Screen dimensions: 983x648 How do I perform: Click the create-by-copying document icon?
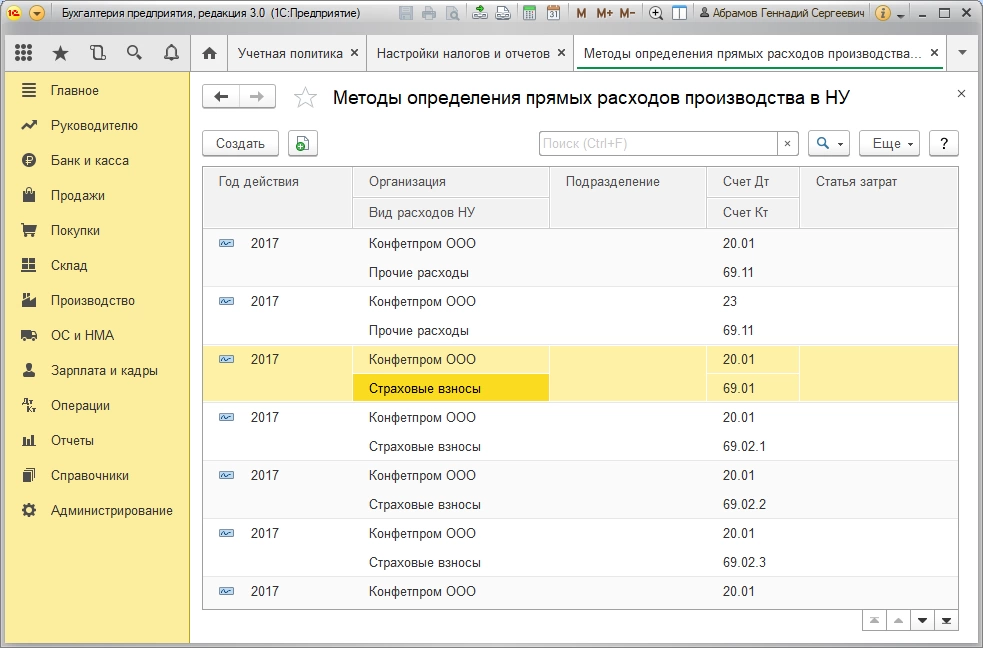[x=302, y=144]
